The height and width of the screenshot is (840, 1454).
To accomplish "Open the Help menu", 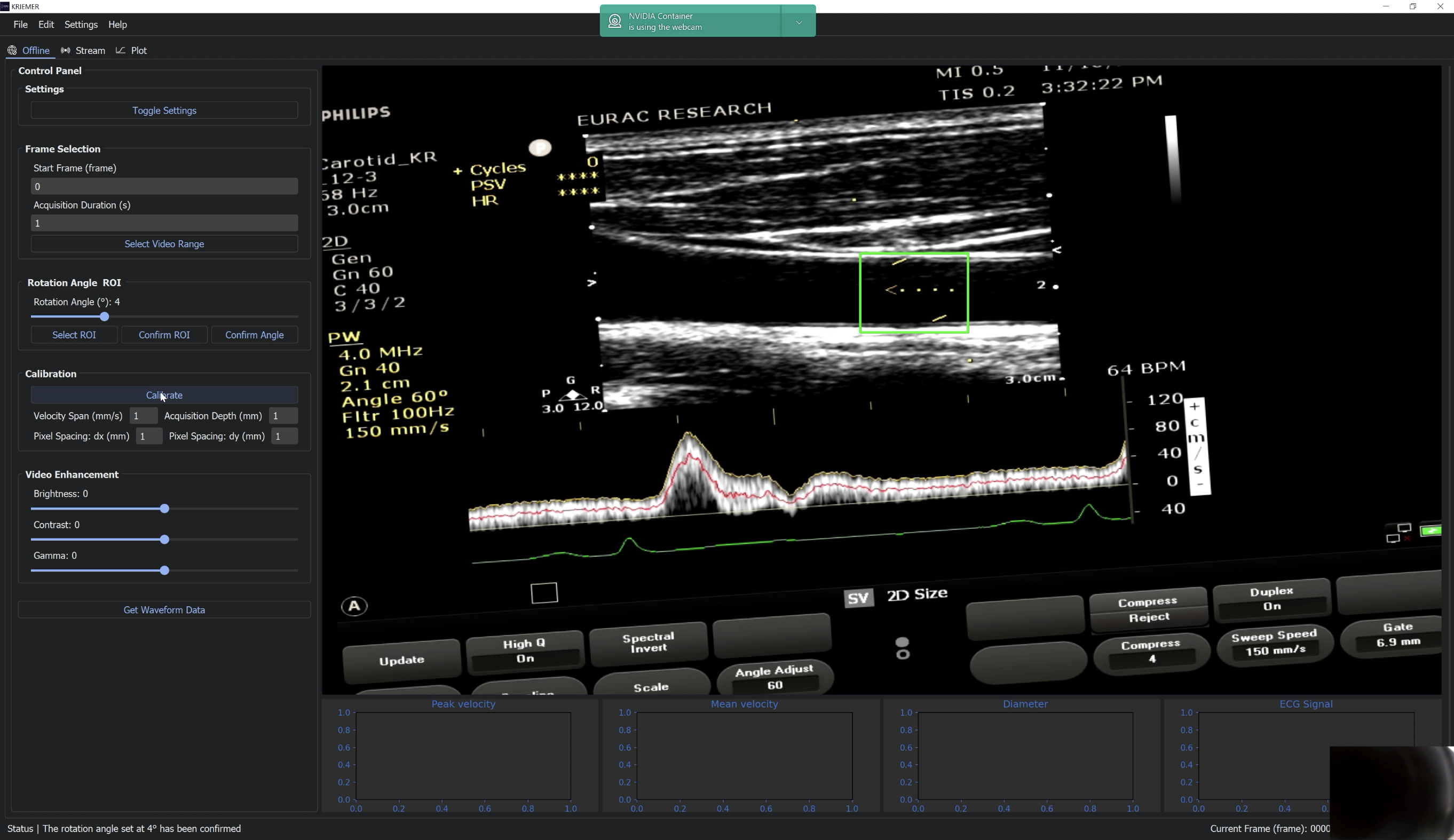I will [118, 24].
